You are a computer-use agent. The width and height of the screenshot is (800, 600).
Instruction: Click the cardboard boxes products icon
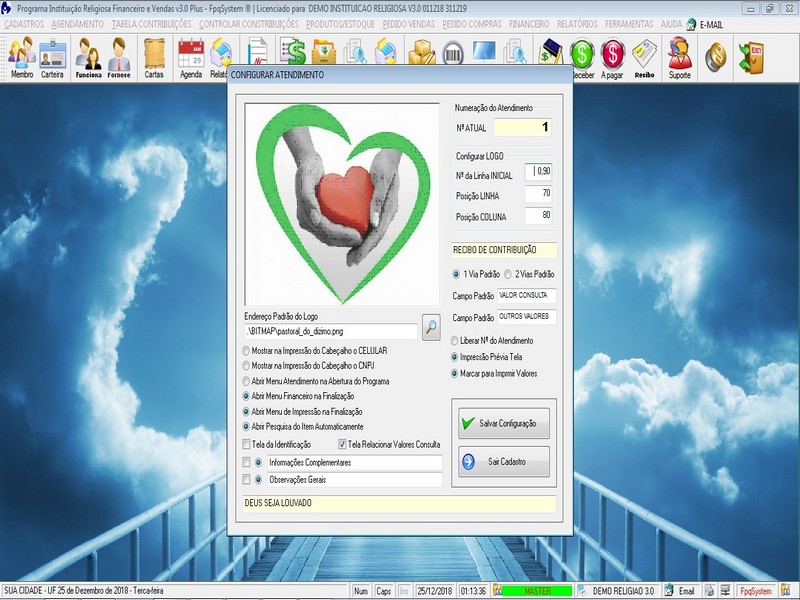pyautogui.click(x=421, y=51)
